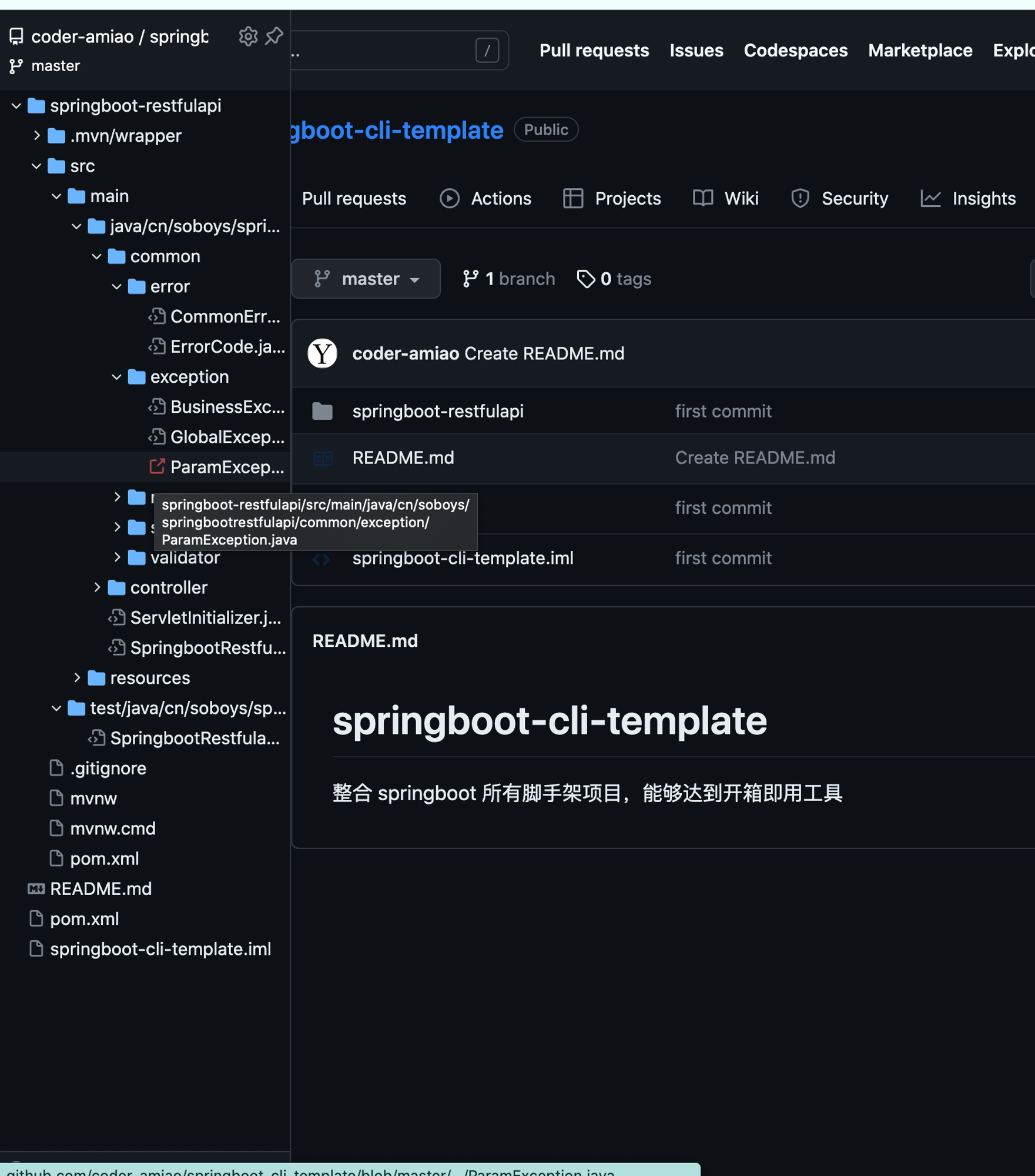
Task: Switch to the repository Pull requests tab
Action: [x=354, y=199]
